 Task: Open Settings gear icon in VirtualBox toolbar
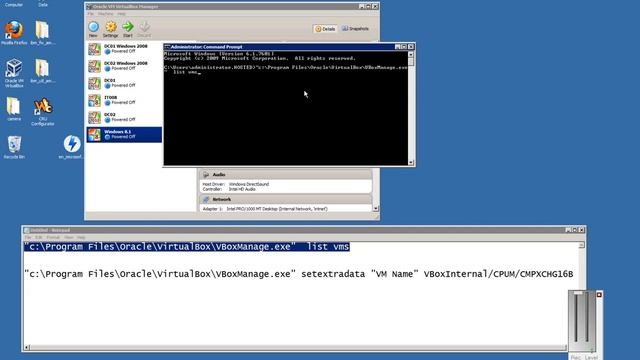111,27
